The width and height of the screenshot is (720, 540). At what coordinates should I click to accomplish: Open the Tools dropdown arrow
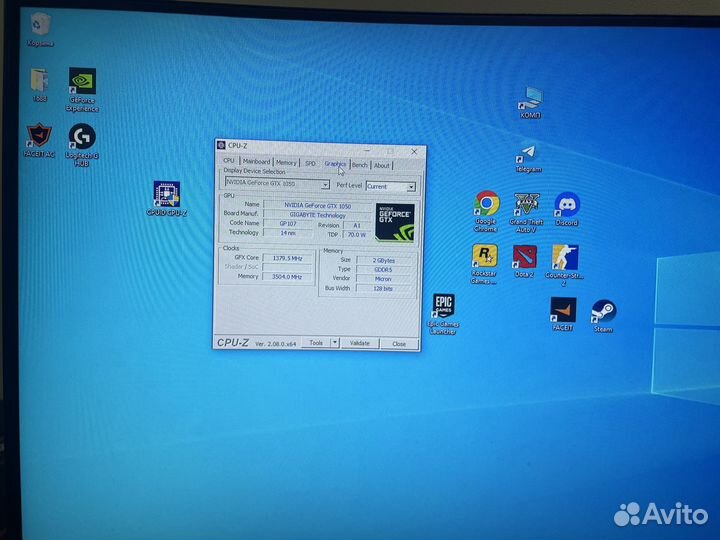[335, 343]
